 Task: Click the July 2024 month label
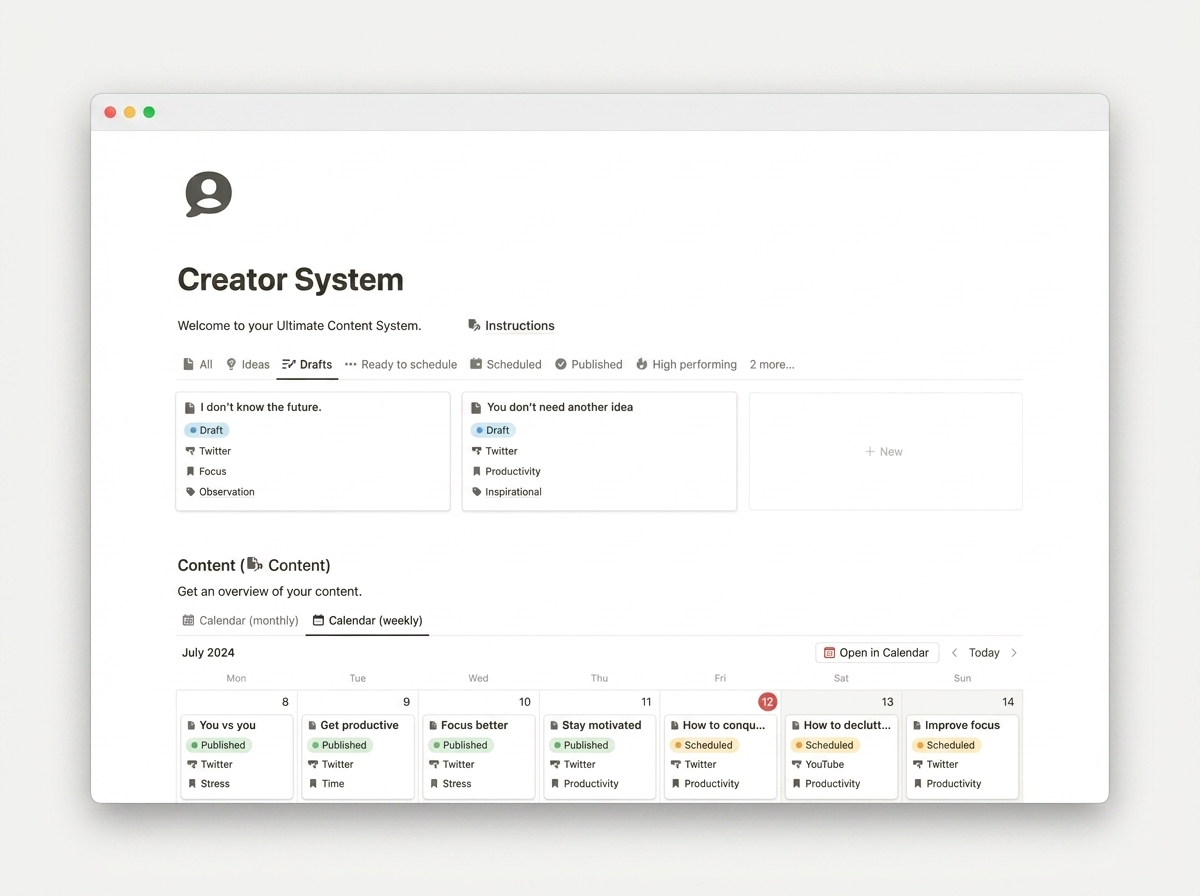click(208, 653)
